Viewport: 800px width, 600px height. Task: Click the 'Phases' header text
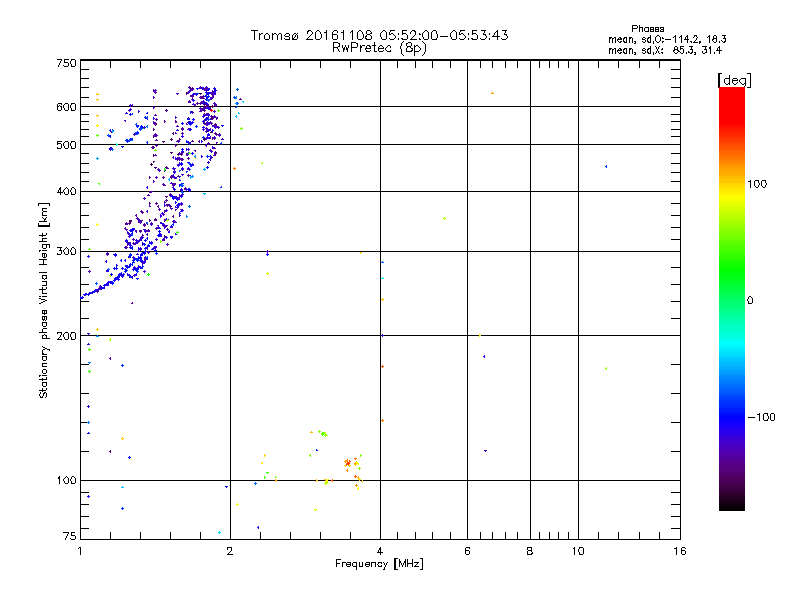coord(647,29)
